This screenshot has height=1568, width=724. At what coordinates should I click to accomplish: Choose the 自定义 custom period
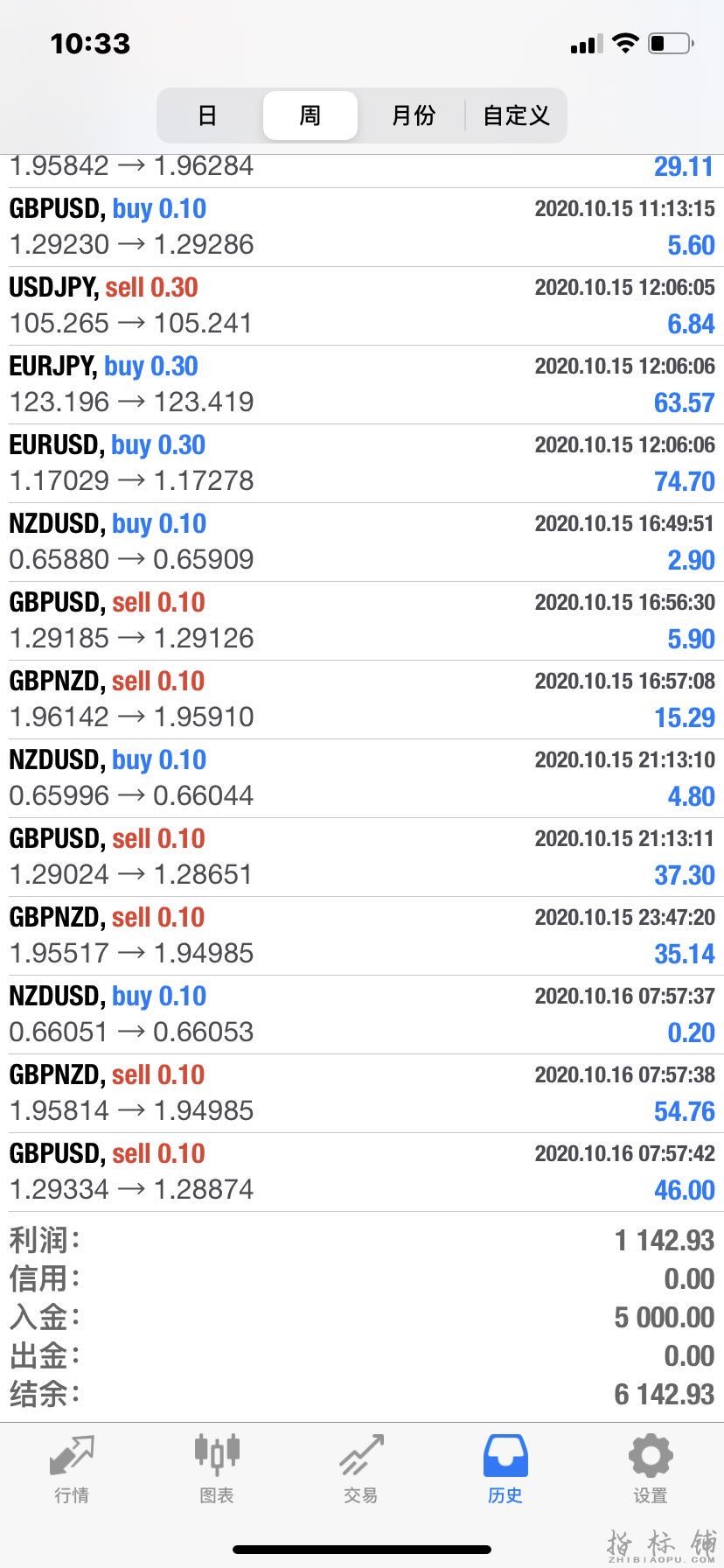tap(516, 115)
